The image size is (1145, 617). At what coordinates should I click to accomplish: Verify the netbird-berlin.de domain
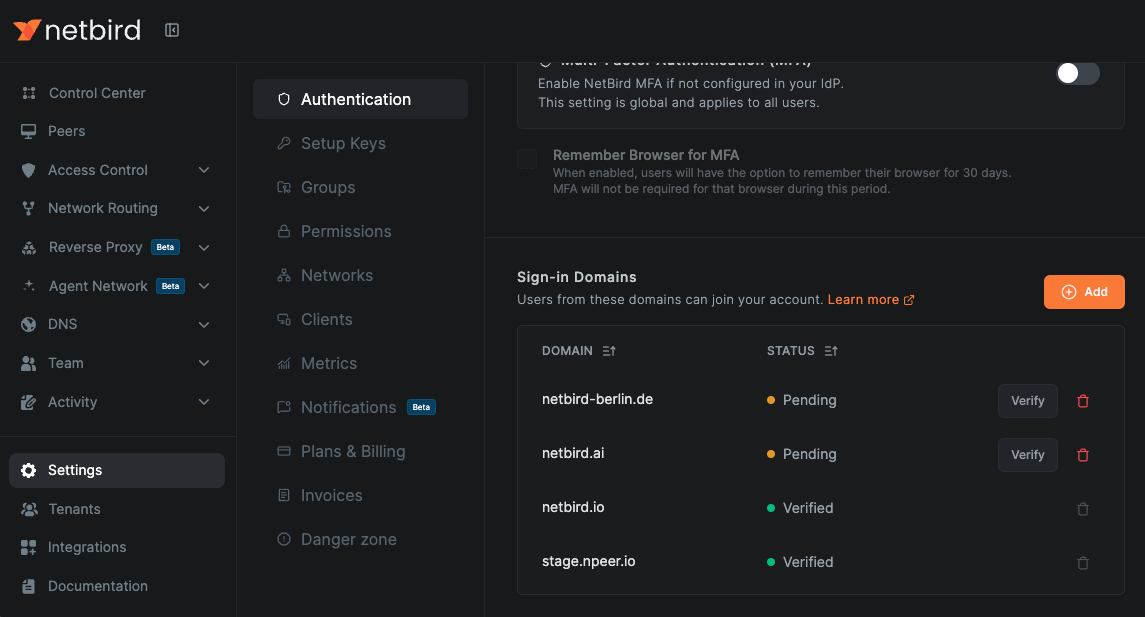1027,401
